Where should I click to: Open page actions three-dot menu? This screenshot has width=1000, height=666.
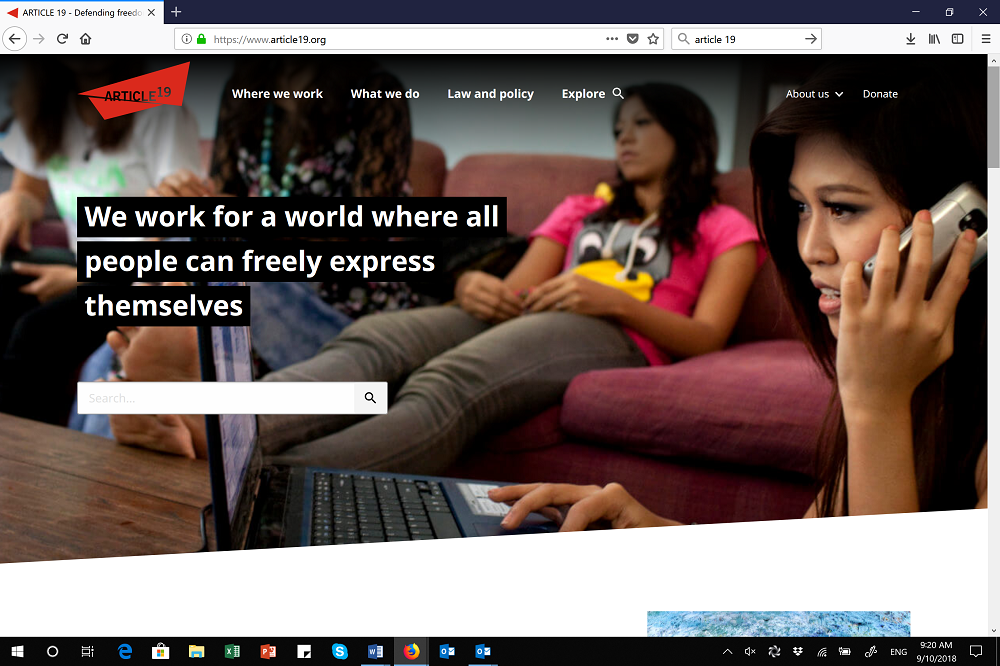[612, 39]
